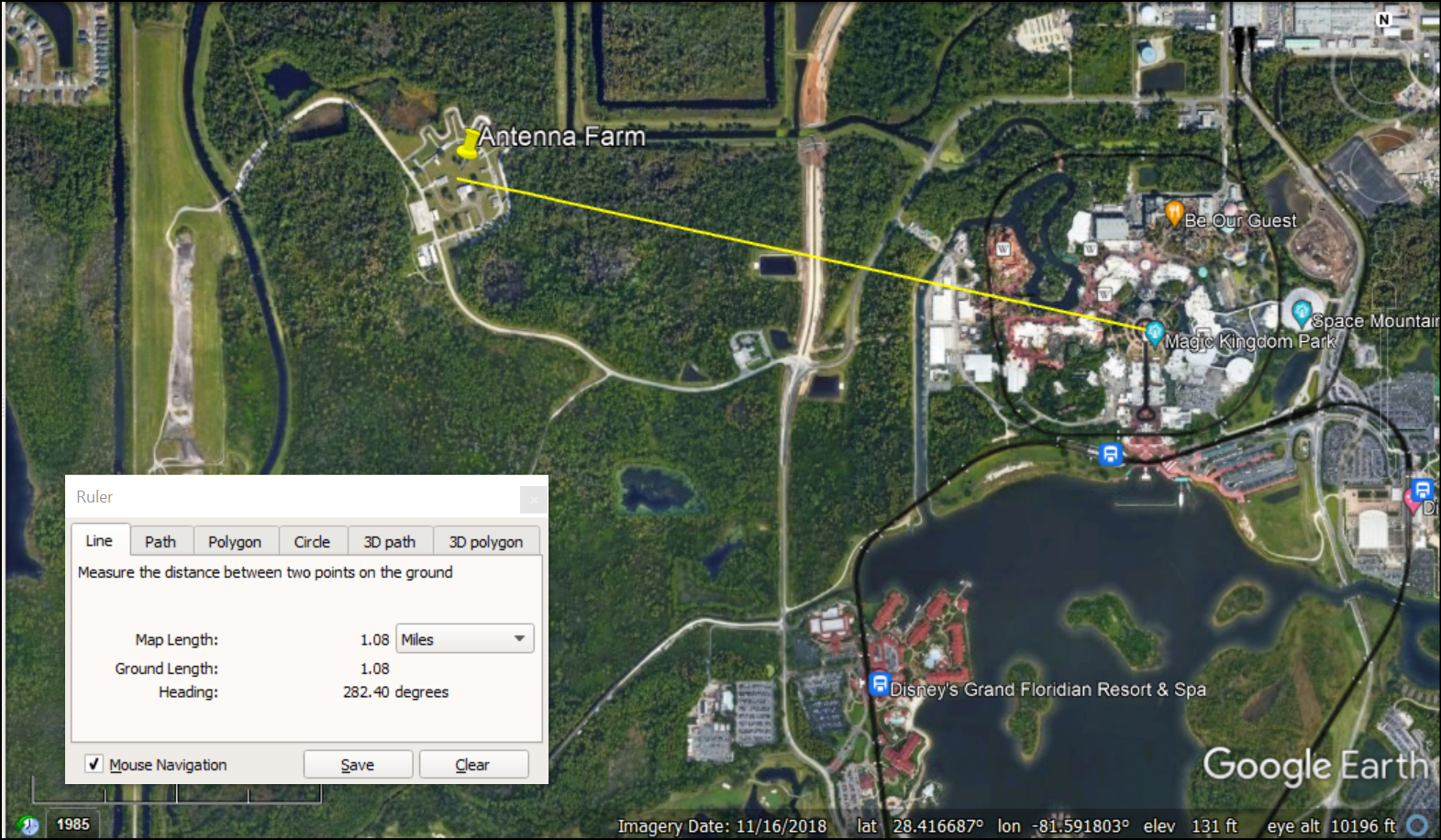The image size is (1441, 840).
Task: Open the 3D path tab
Action: [390, 542]
